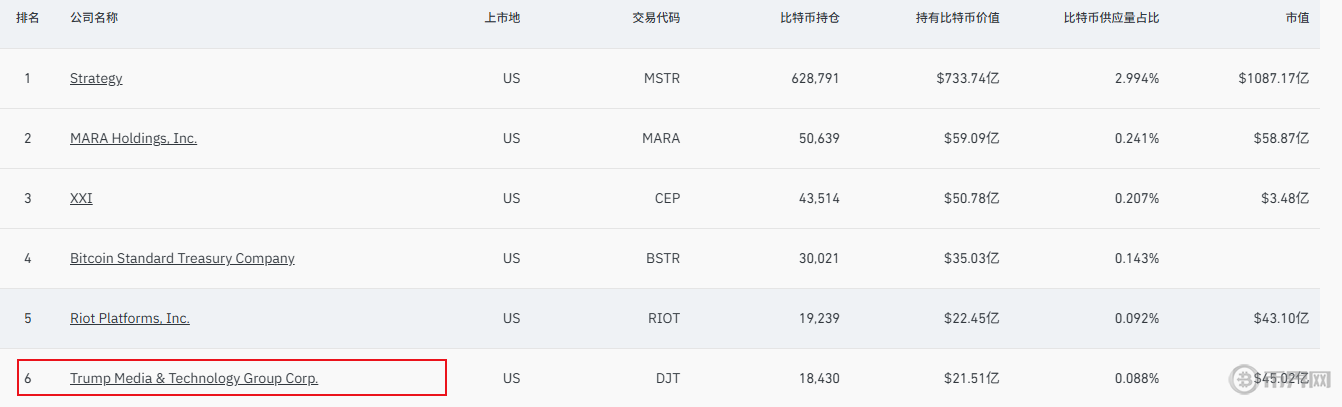Open the Riot Platforms, Inc. link
1342x407 pixels.
[130, 318]
